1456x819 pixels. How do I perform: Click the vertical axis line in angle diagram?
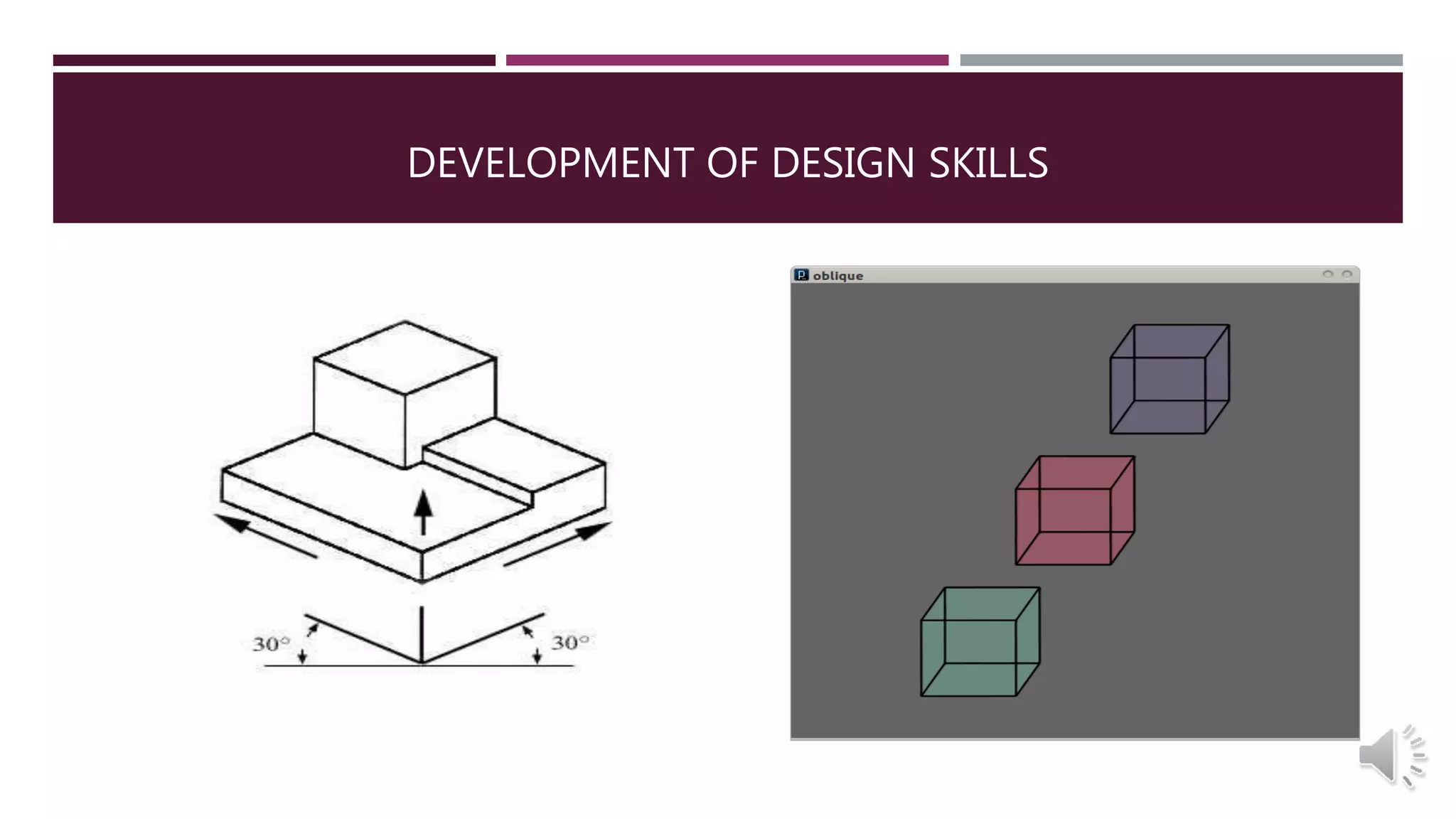click(422, 633)
